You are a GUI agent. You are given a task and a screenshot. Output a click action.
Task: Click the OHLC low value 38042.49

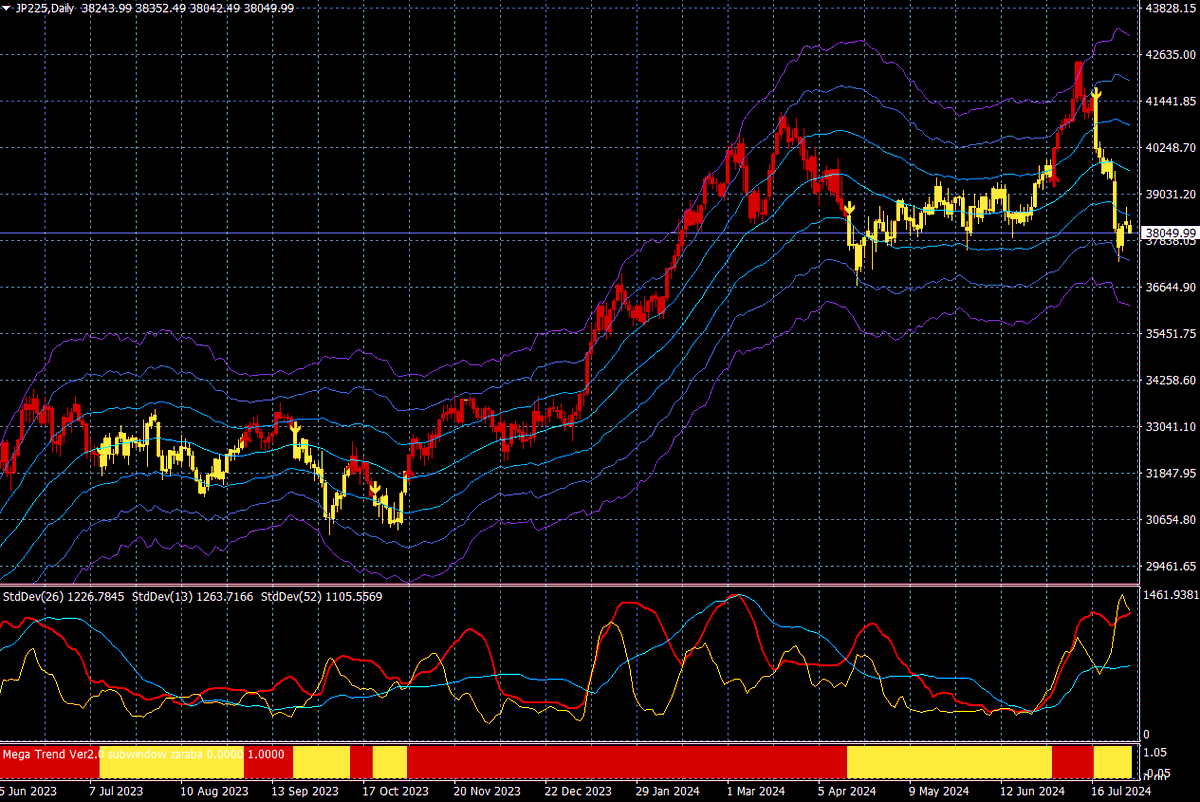pyautogui.click(x=214, y=7)
